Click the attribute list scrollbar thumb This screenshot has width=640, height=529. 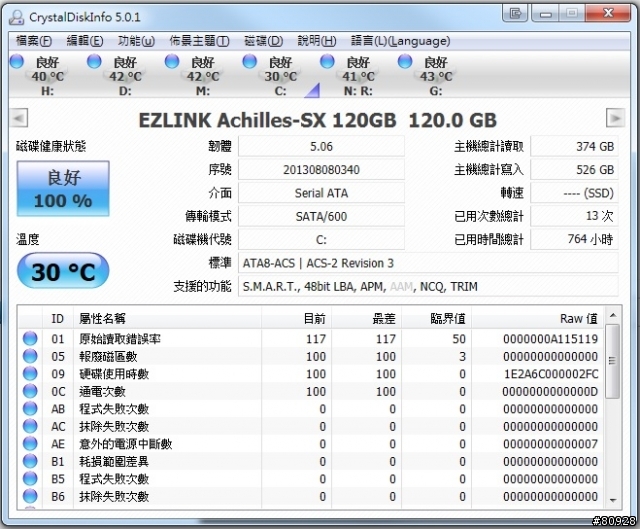(613, 361)
